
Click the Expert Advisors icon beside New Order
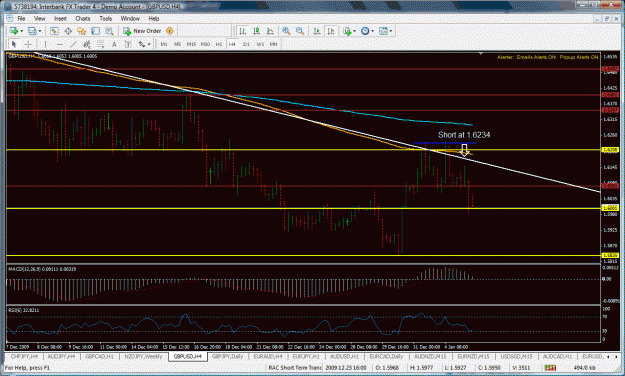click(170, 31)
